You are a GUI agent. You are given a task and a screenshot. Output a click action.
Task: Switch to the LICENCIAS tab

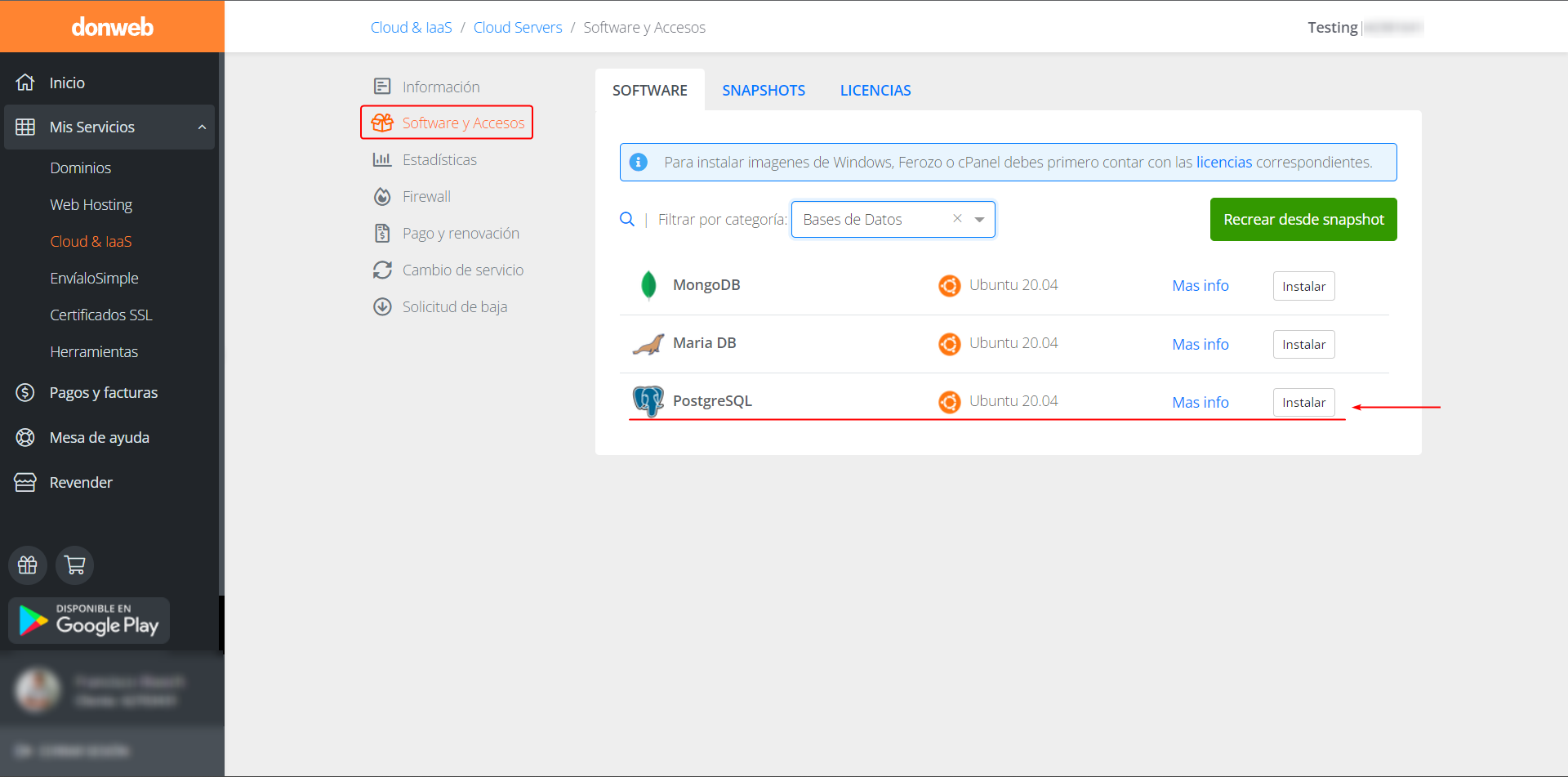tap(875, 90)
